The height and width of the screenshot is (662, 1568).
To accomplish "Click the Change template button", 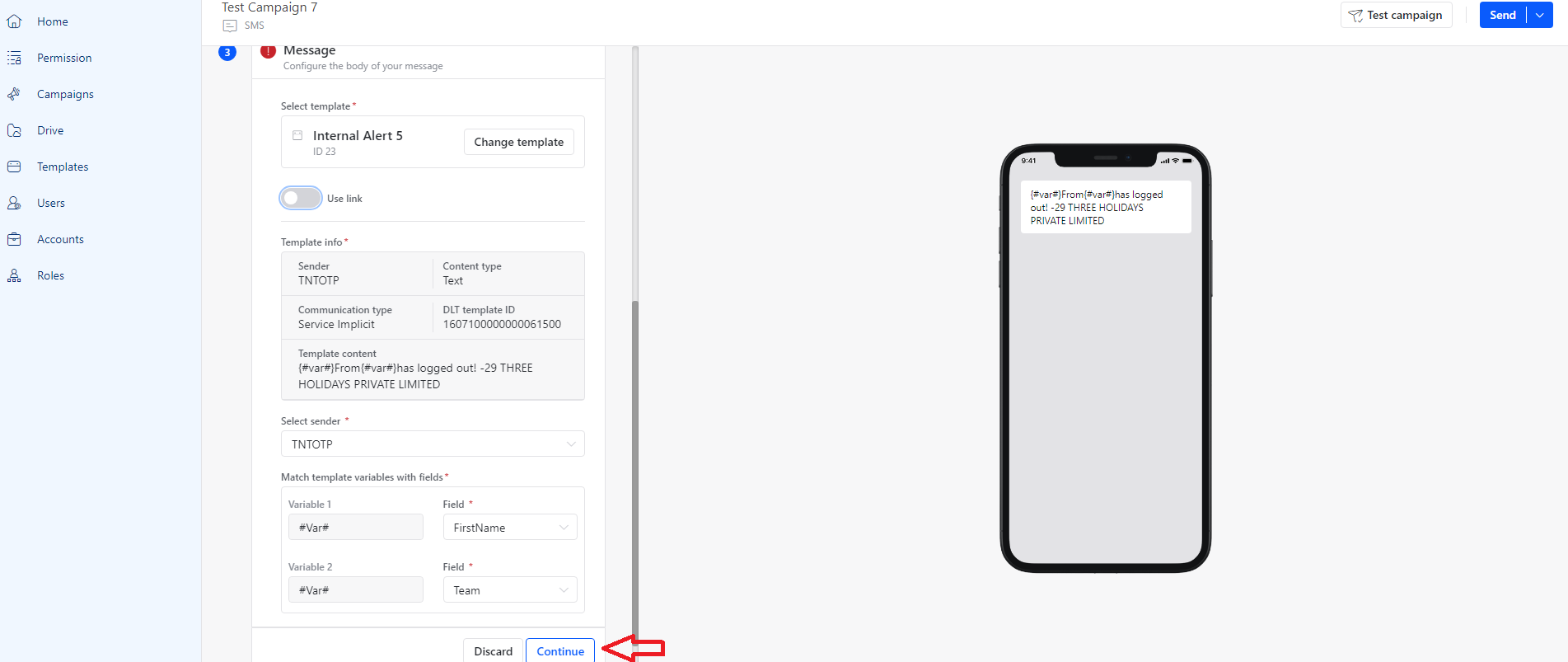I will [x=519, y=142].
